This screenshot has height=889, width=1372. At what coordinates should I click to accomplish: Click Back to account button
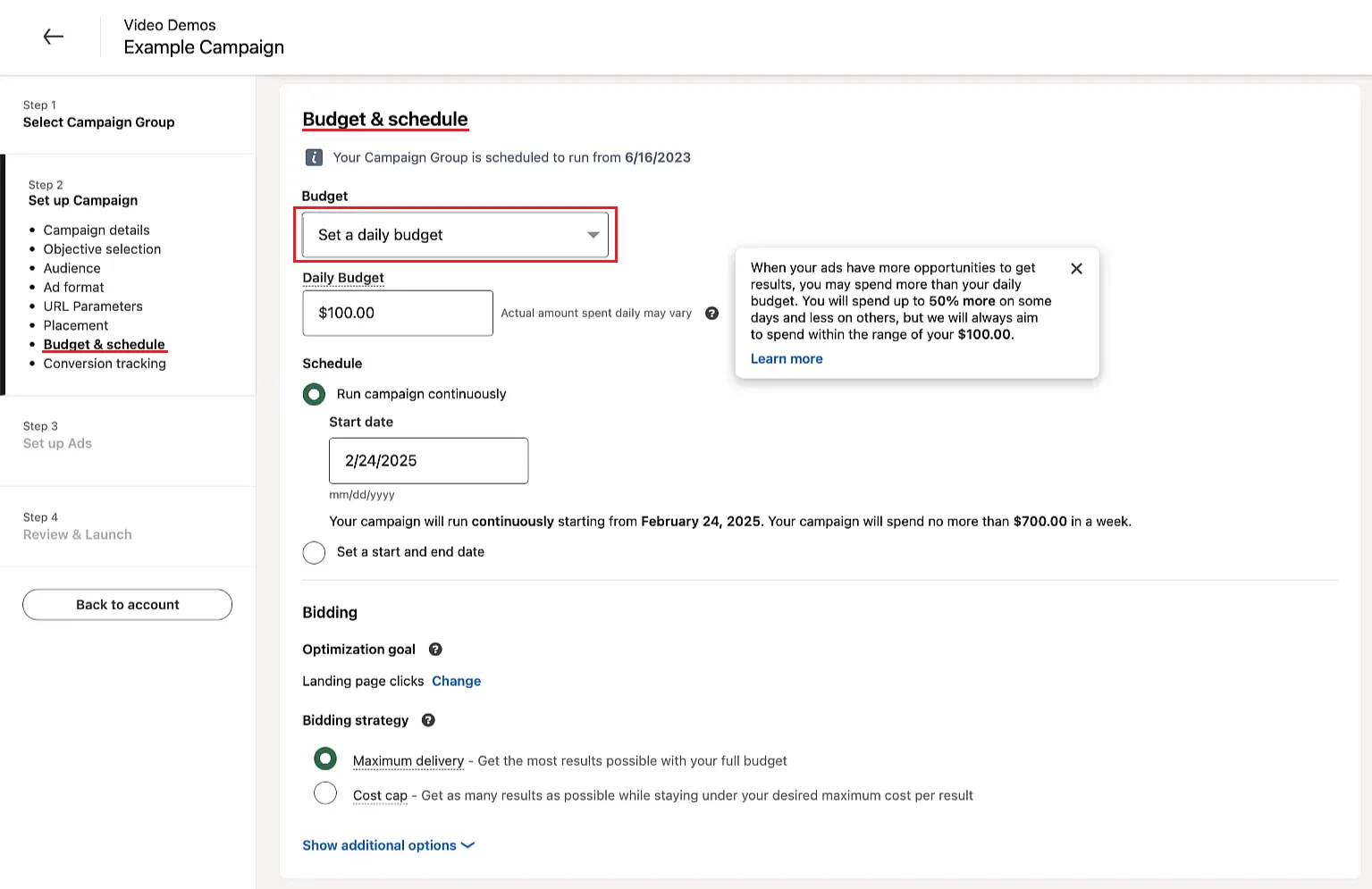tap(127, 605)
